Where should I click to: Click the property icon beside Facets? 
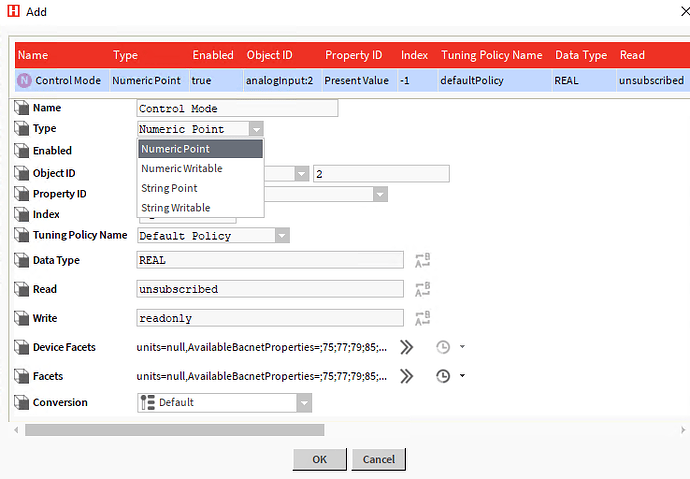21,377
